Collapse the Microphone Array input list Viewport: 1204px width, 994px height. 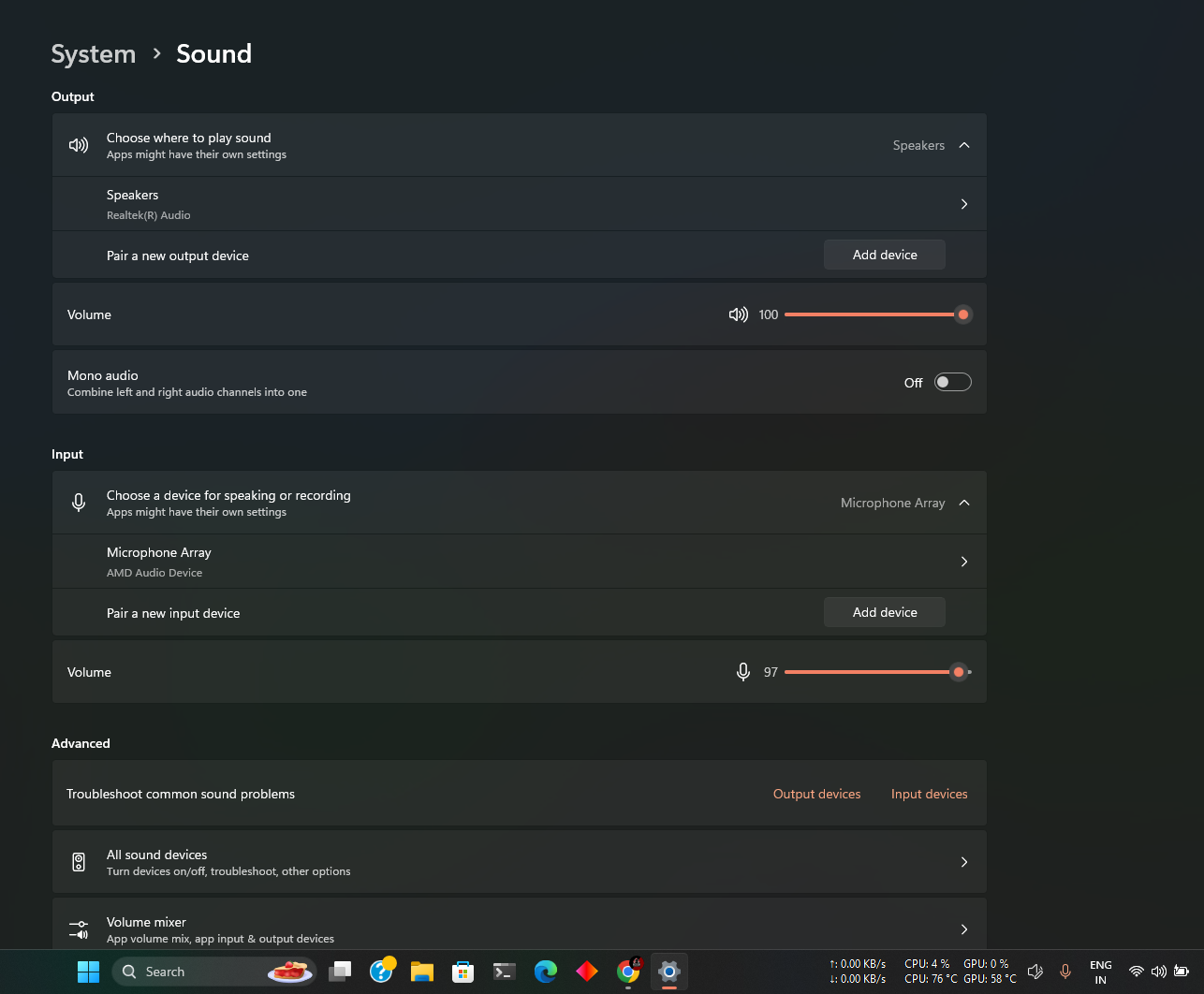tap(963, 503)
